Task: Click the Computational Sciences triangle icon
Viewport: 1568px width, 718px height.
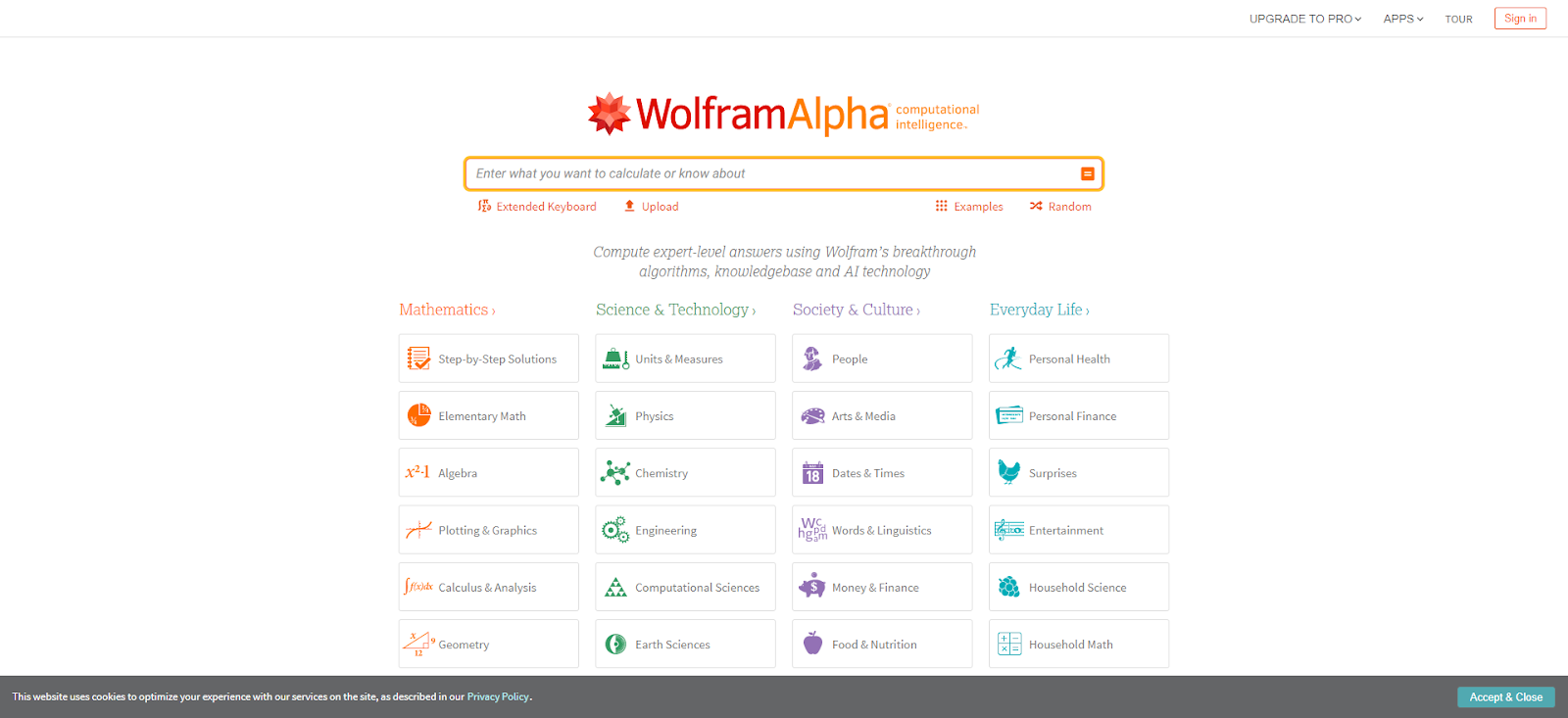Action: click(615, 587)
